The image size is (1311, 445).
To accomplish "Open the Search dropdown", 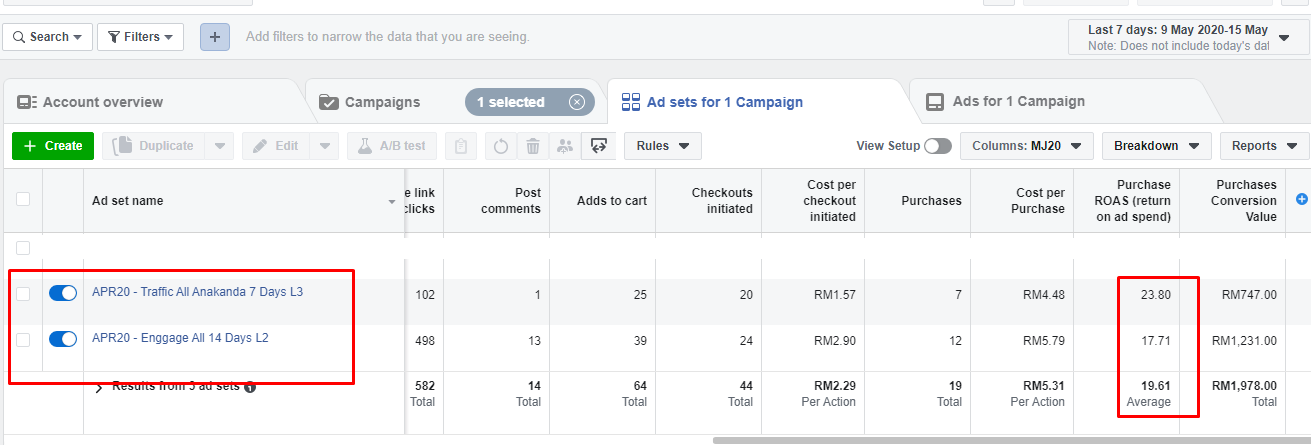I will pos(48,37).
